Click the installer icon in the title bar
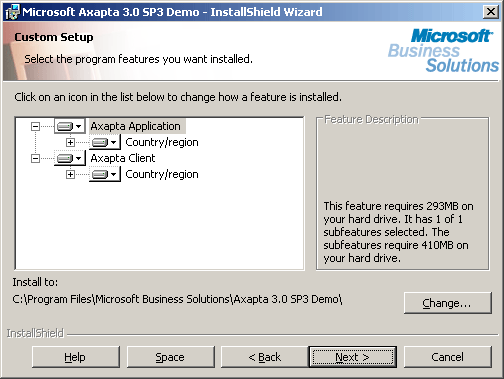The height and width of the screenshot is (379, 504). (13, 12)
